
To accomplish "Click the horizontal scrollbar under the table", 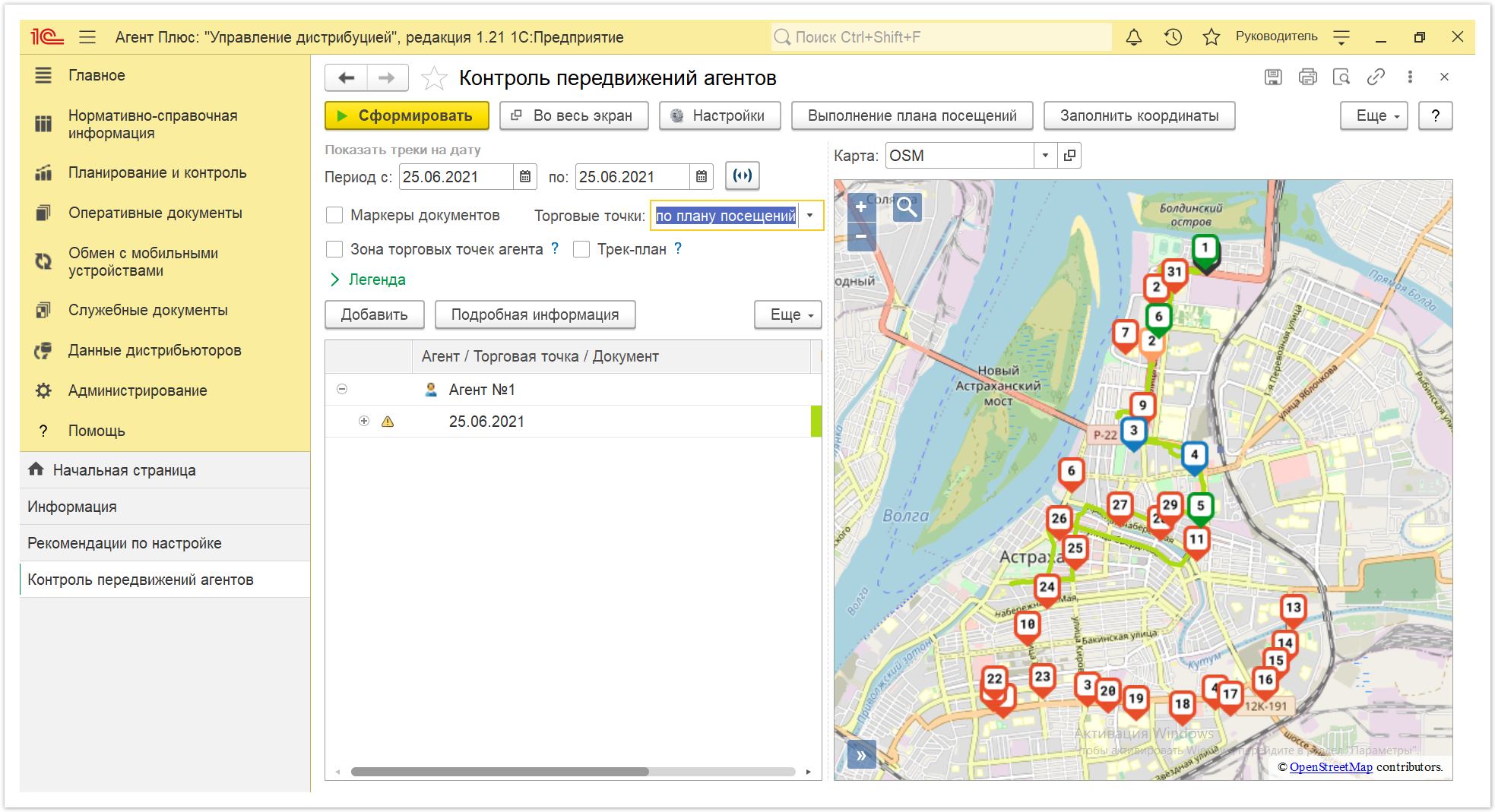I will pos(499,772).
